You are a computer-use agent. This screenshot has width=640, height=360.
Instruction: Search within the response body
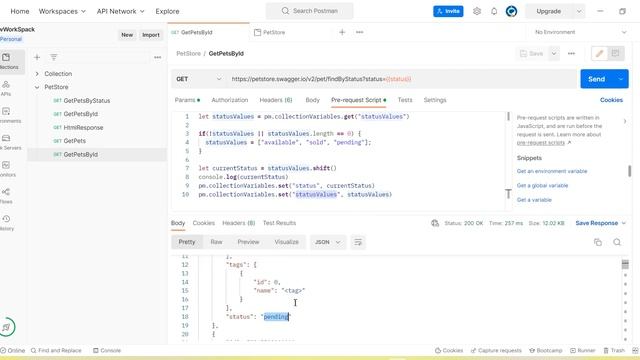(617, 242)
